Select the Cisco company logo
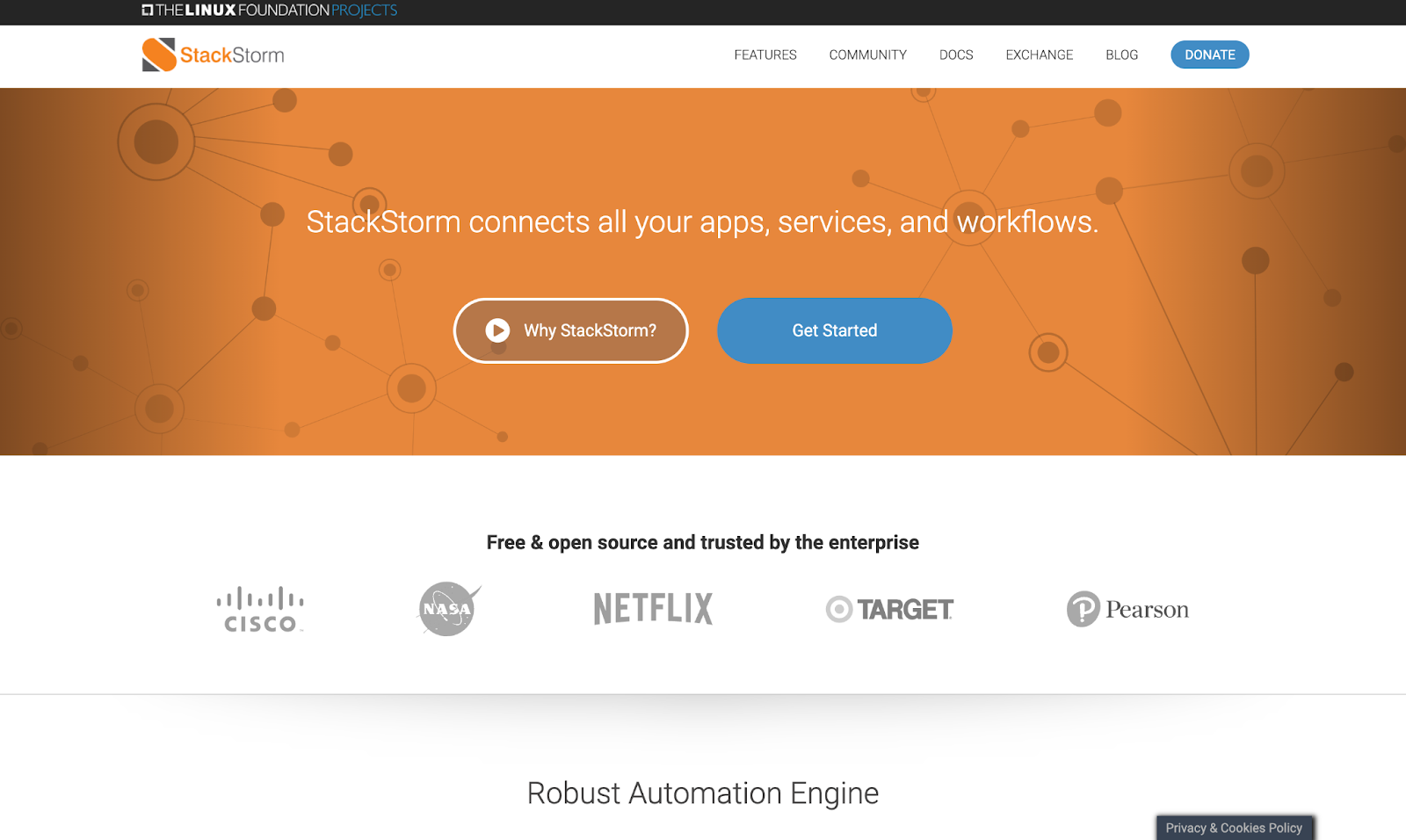1406x840 pixels. (x=257, y=608)
